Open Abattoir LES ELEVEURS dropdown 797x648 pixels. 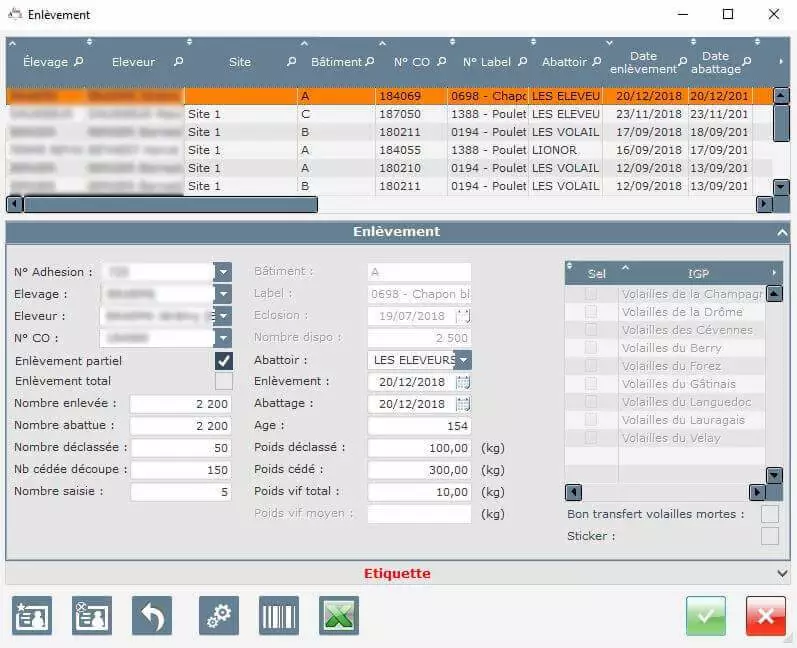pos(463,360)
